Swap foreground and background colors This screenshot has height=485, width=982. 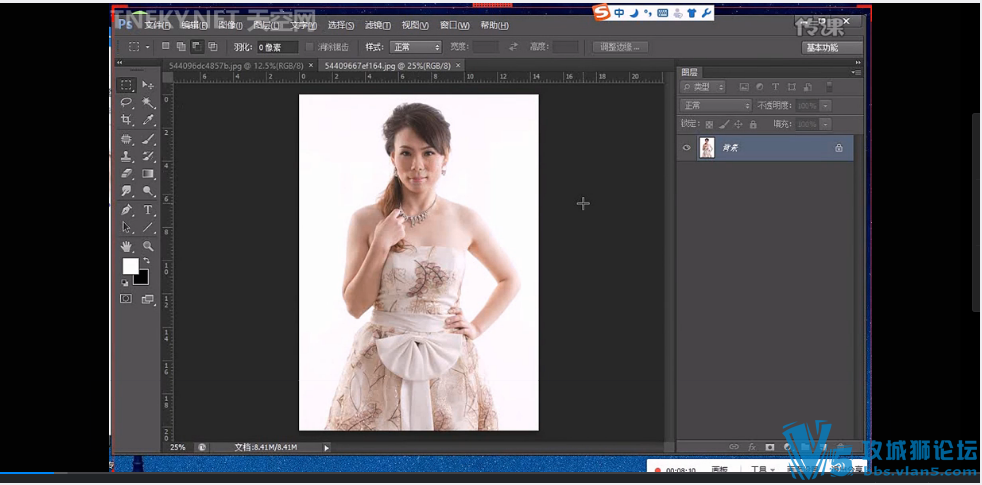(147, 259)
